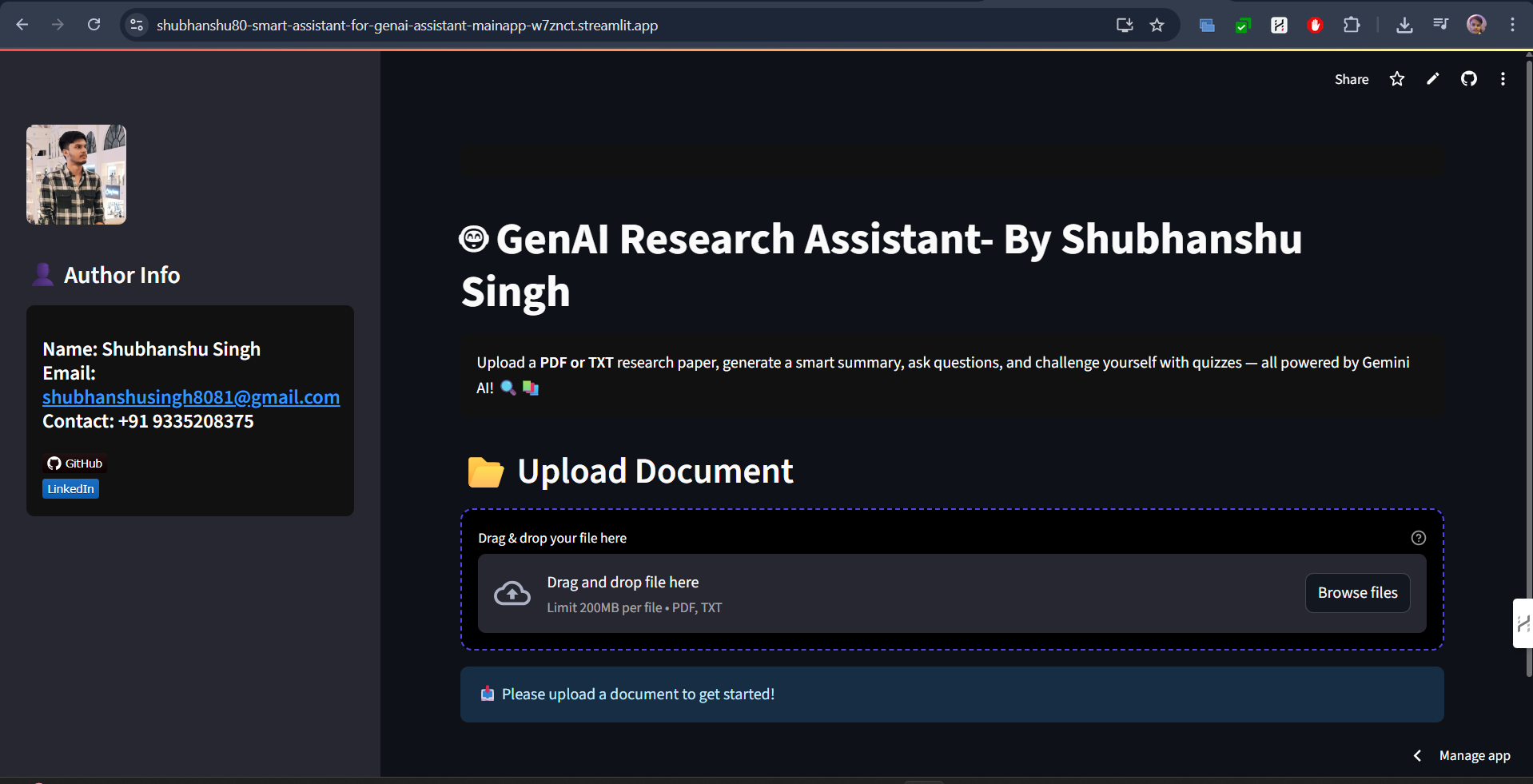Open the green checkmark extension icon
The image size is (1533, 784).
pos(1243,26)
